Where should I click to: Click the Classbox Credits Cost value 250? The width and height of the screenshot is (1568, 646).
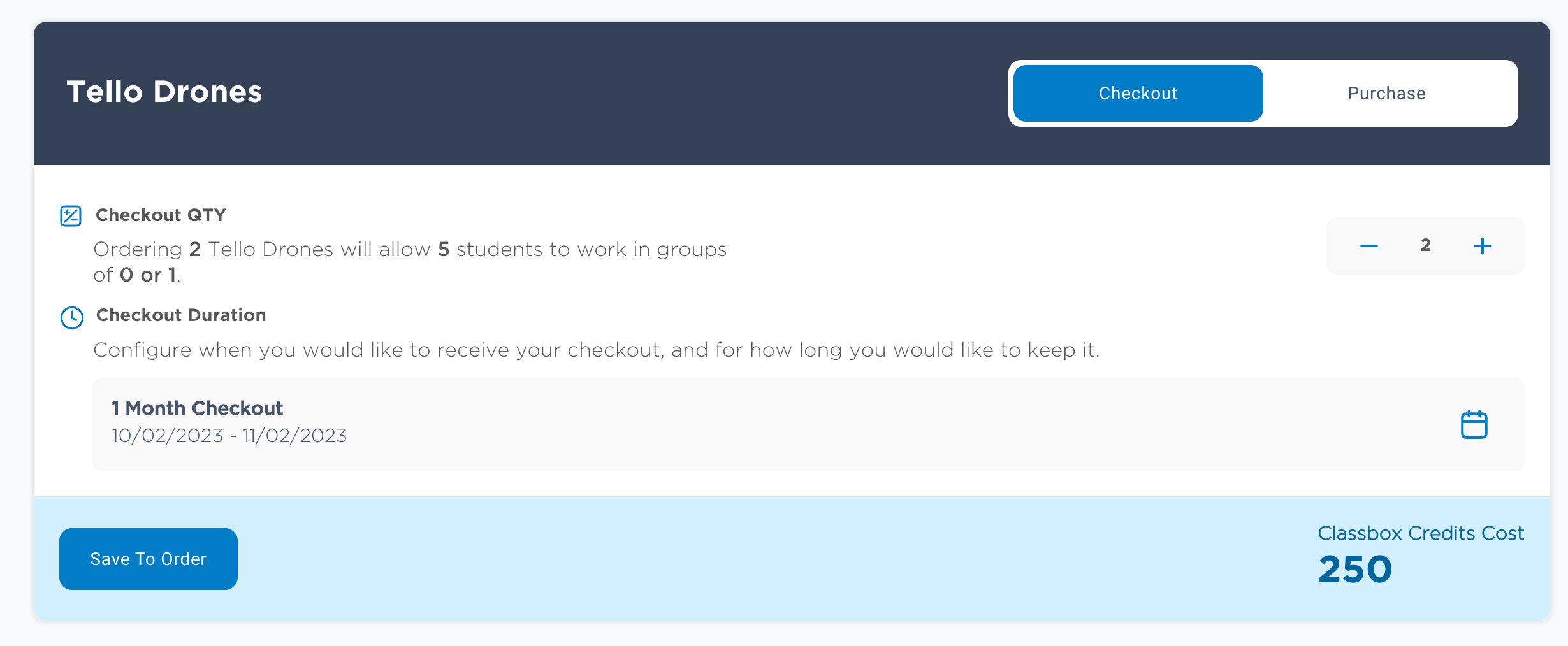coord(1354,569)
